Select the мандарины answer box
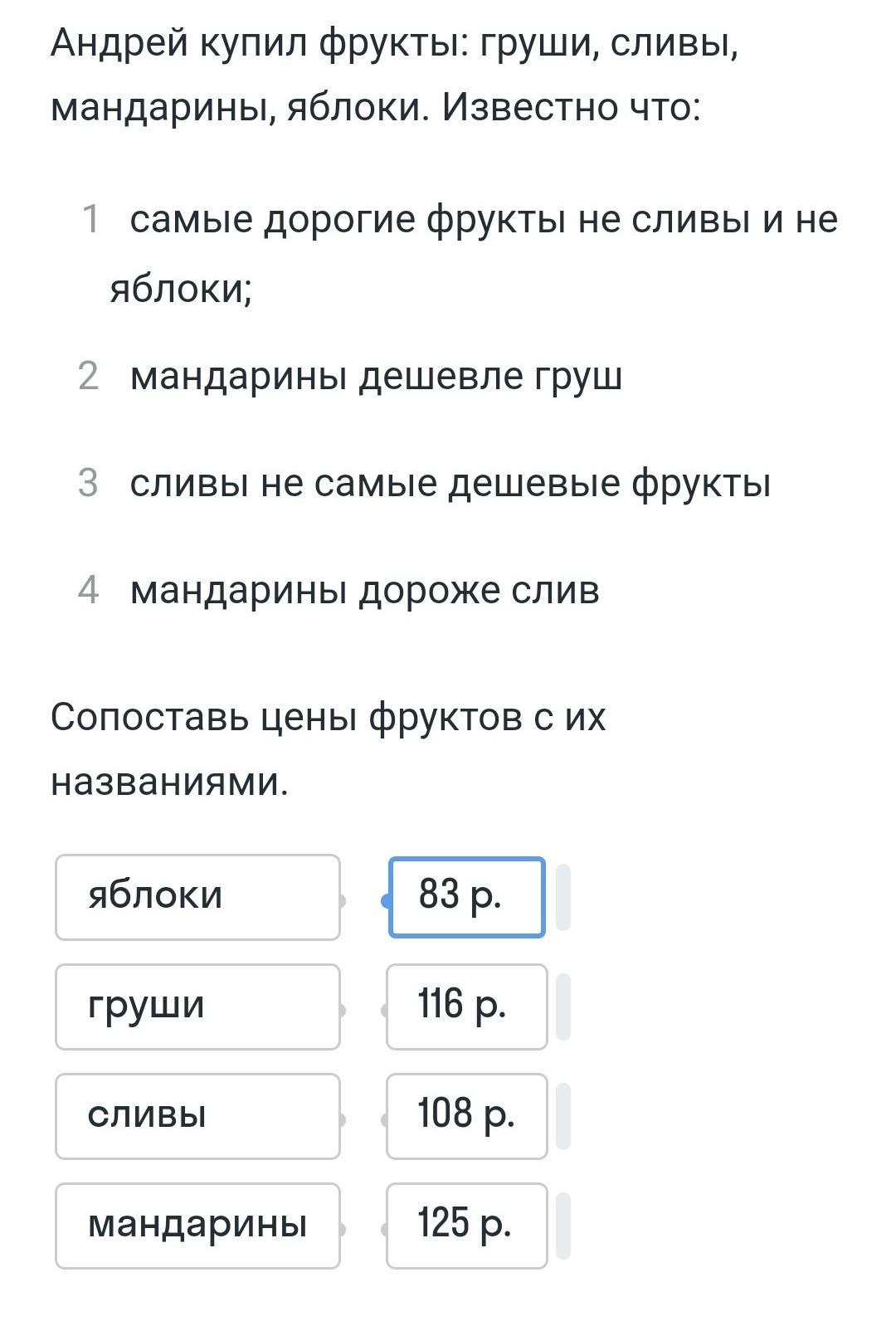This screenshot has height=1321, width=896. 197,1226
